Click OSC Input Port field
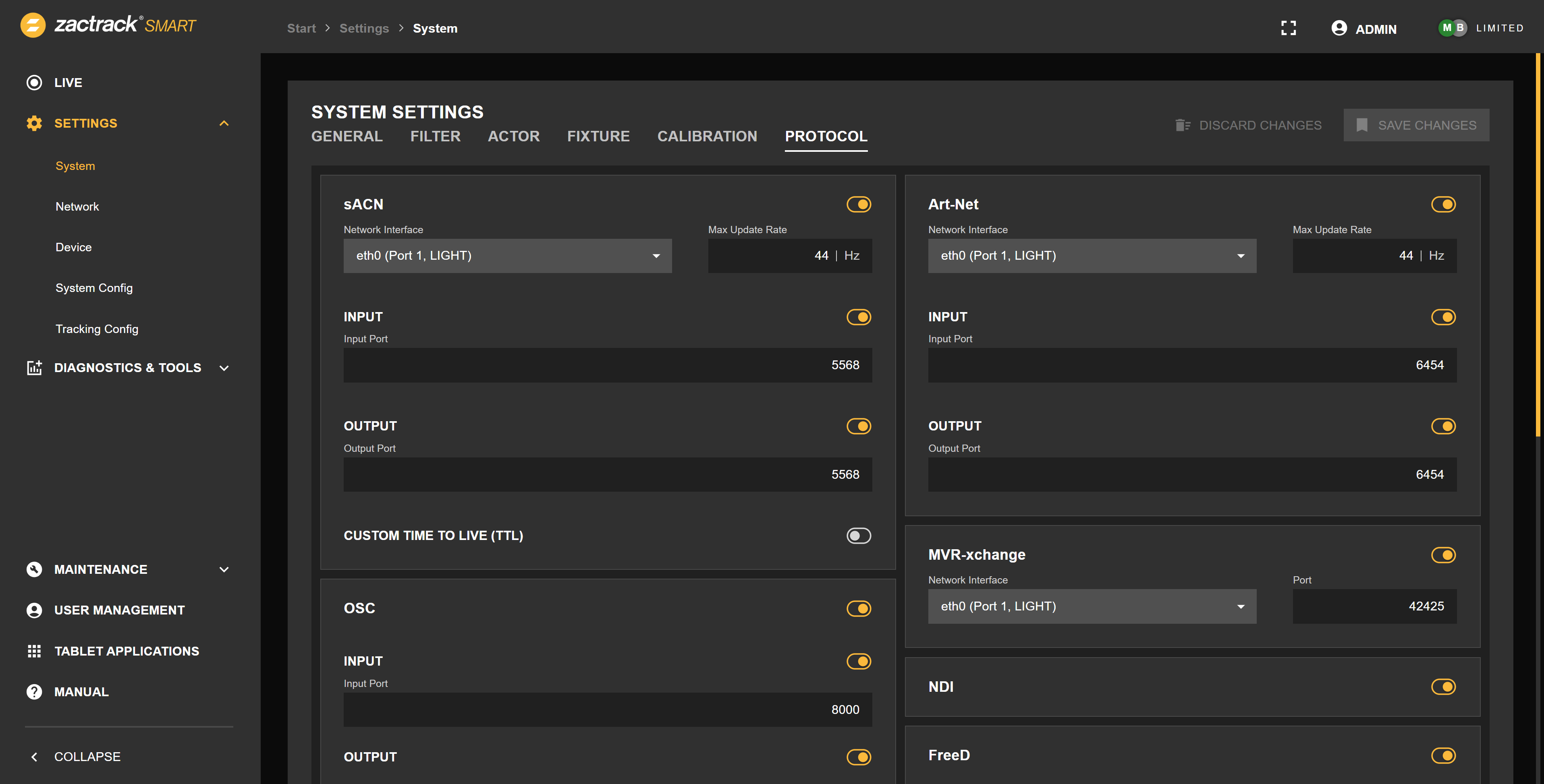The height and width of the screenshot is (784, 1544). pyautogui.click(x=608, y=710)
